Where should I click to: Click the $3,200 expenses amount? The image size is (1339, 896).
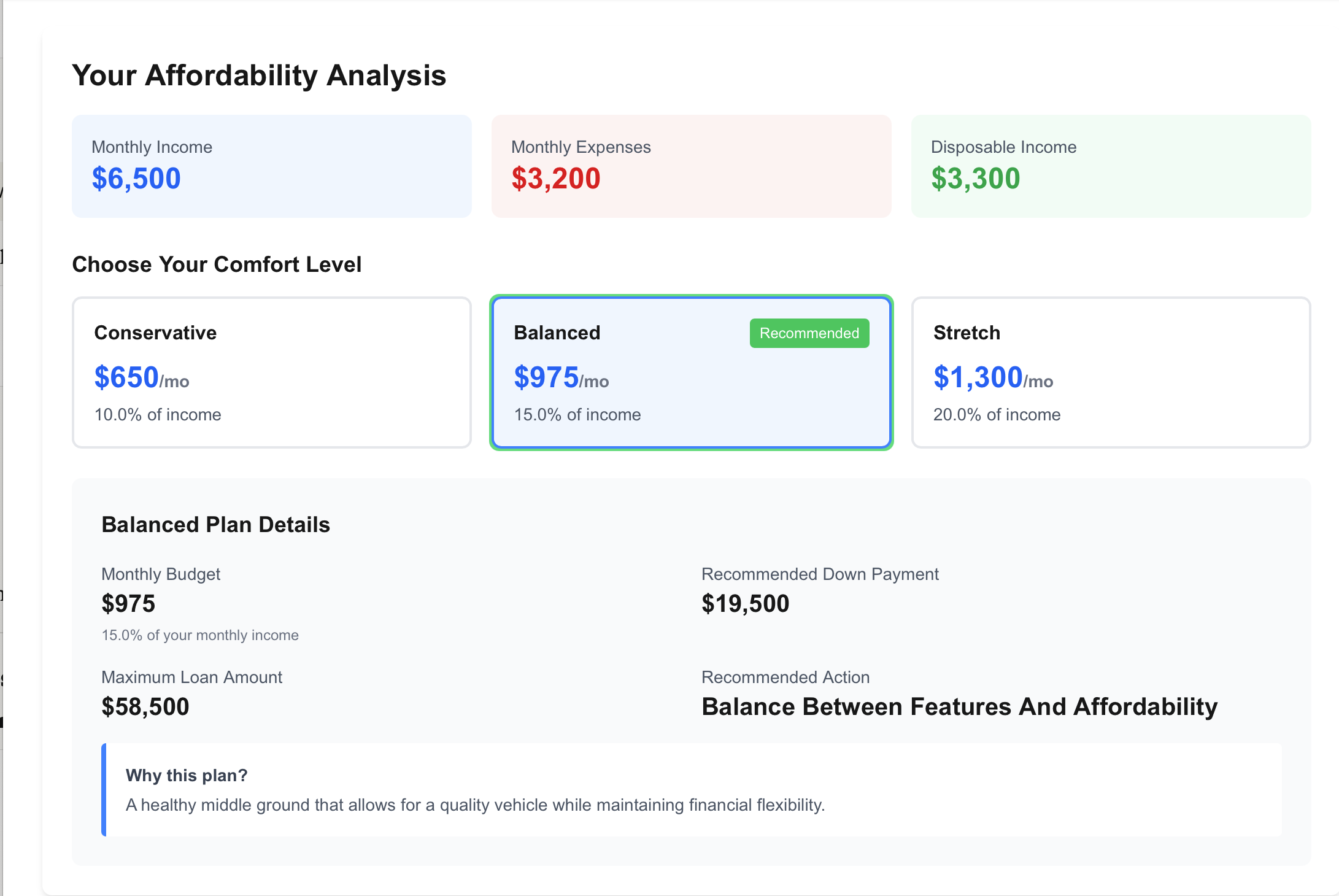556,179
